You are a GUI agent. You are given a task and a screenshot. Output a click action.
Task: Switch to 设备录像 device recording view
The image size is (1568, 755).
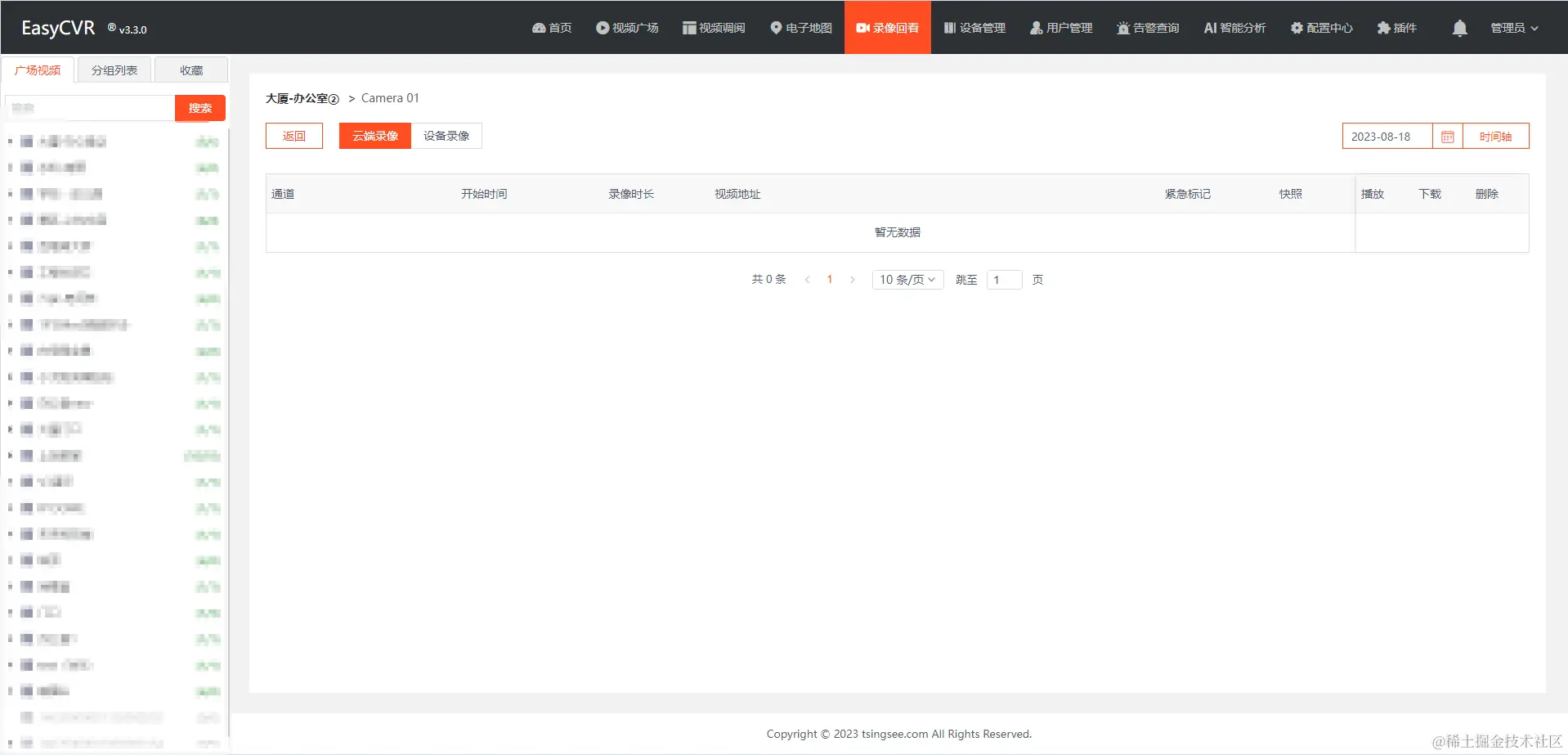point(446,136)
